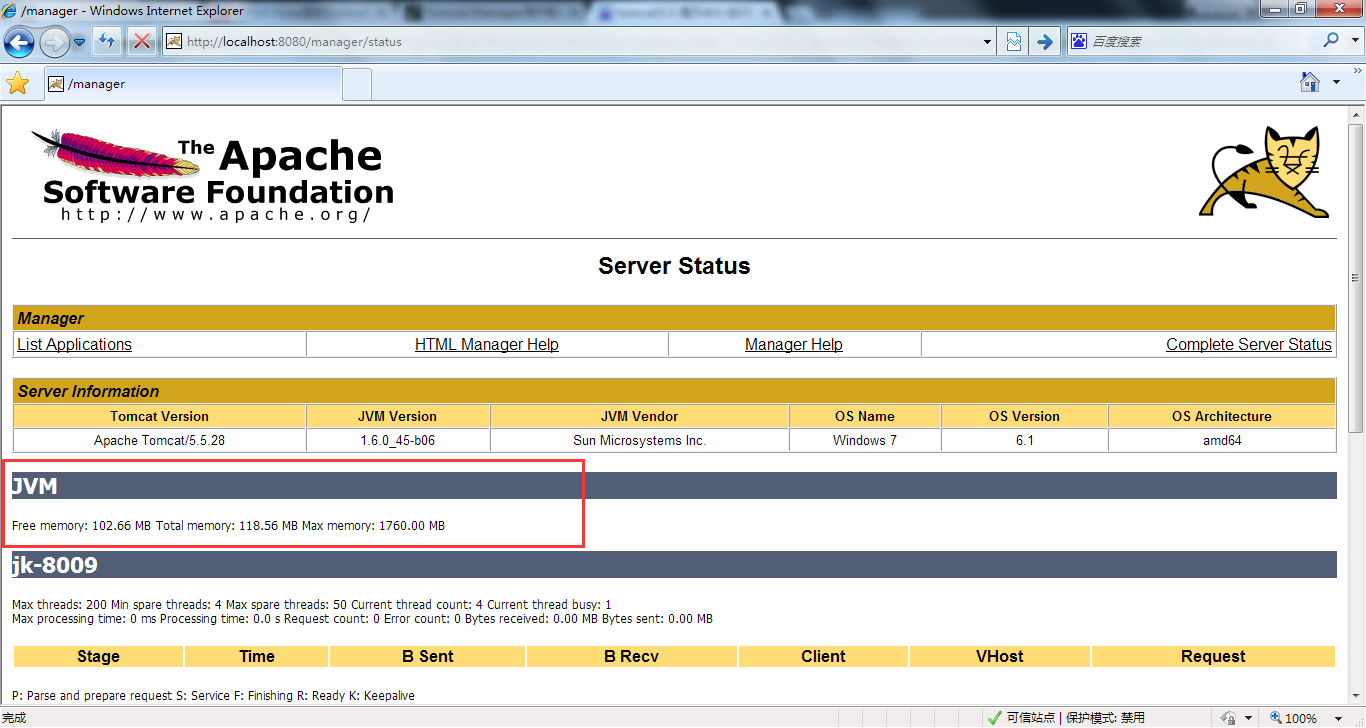Click the Apache Software Foundation logo
The height and width of the screenshot is (728, 1366).
(213, 176)
